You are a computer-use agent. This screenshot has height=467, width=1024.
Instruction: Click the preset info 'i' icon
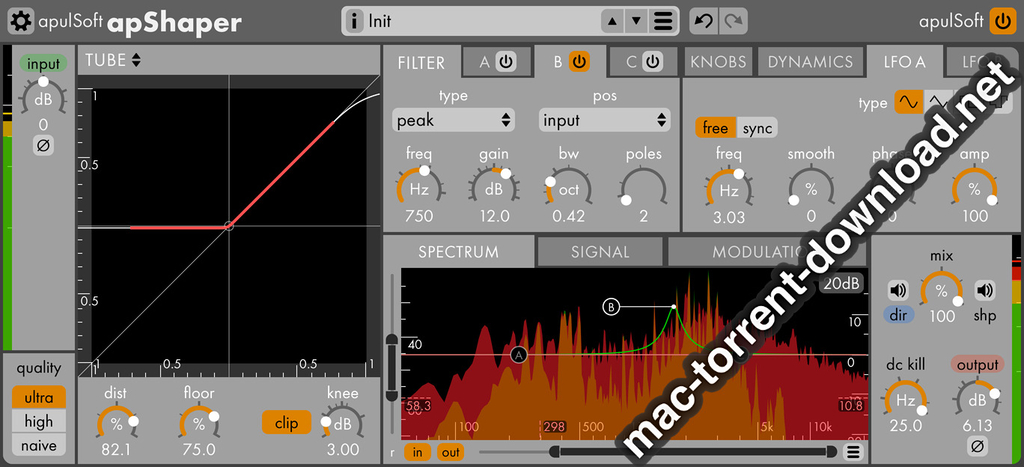pos(355,22)
